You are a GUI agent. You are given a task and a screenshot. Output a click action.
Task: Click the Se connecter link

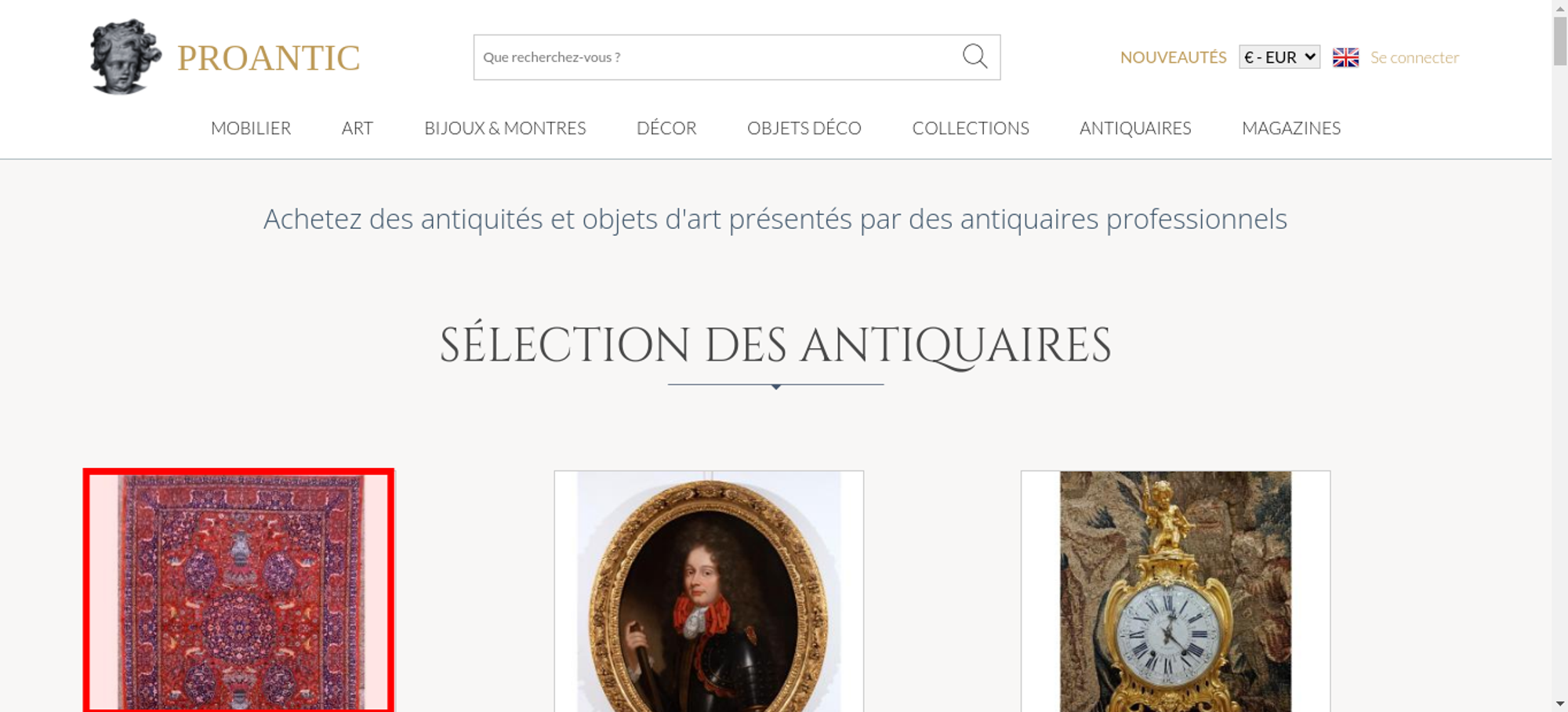(1414, 57)
